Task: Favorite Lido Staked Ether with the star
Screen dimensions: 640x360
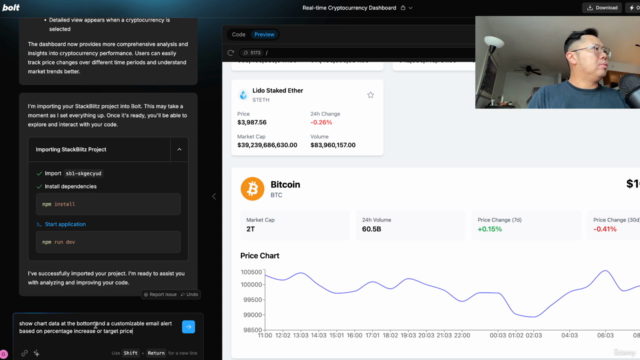Action: click(x=370, y=95)
